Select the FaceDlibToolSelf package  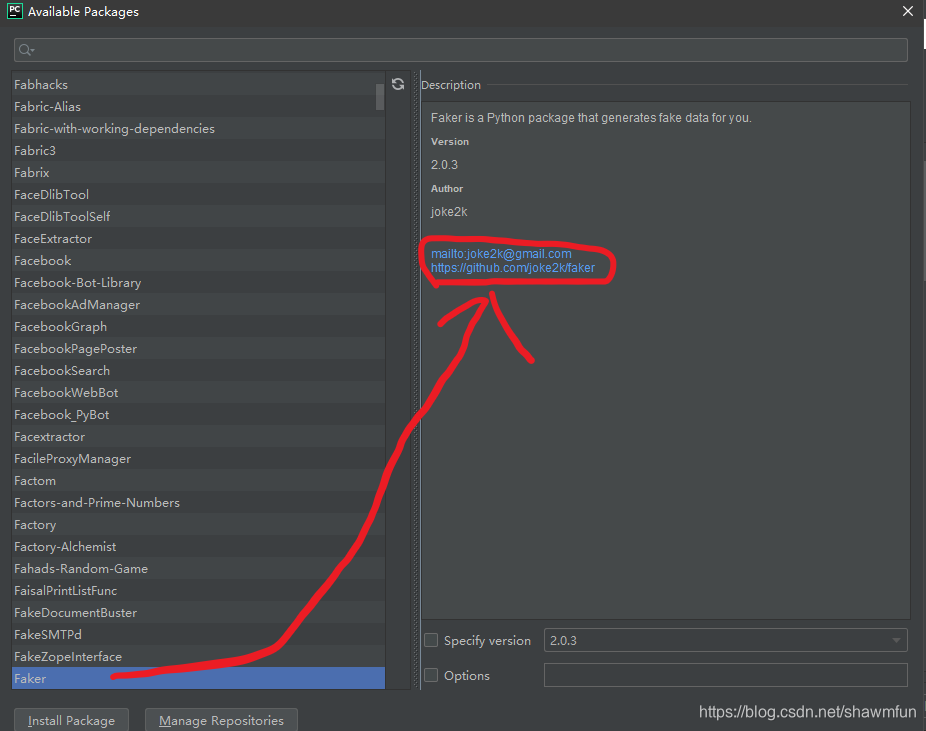[198, 217]
